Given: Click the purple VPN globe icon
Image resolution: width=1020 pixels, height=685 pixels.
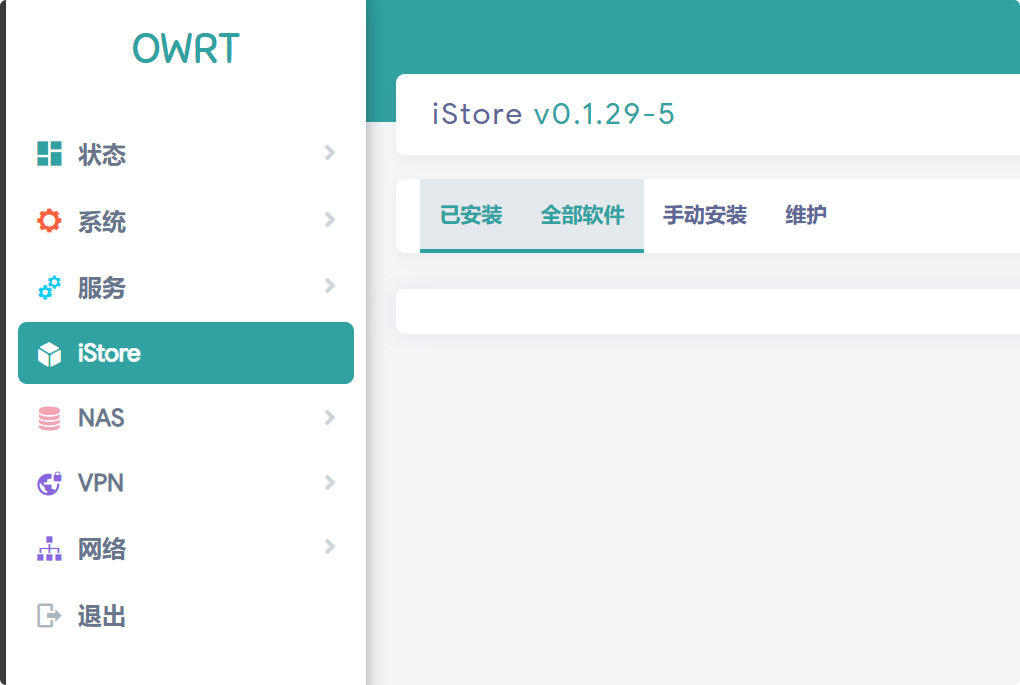Looking at the screenshot, I should tap(49, 483).
